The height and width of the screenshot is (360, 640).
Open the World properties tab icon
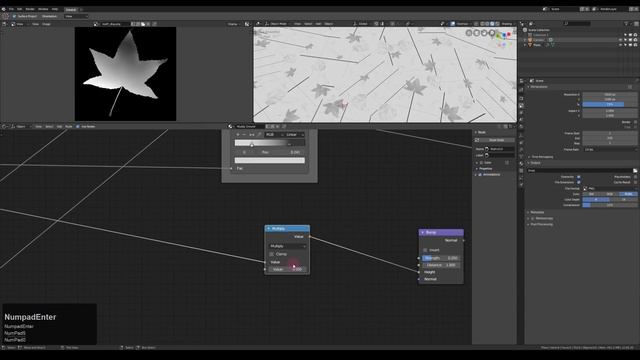tap(521, 127)
